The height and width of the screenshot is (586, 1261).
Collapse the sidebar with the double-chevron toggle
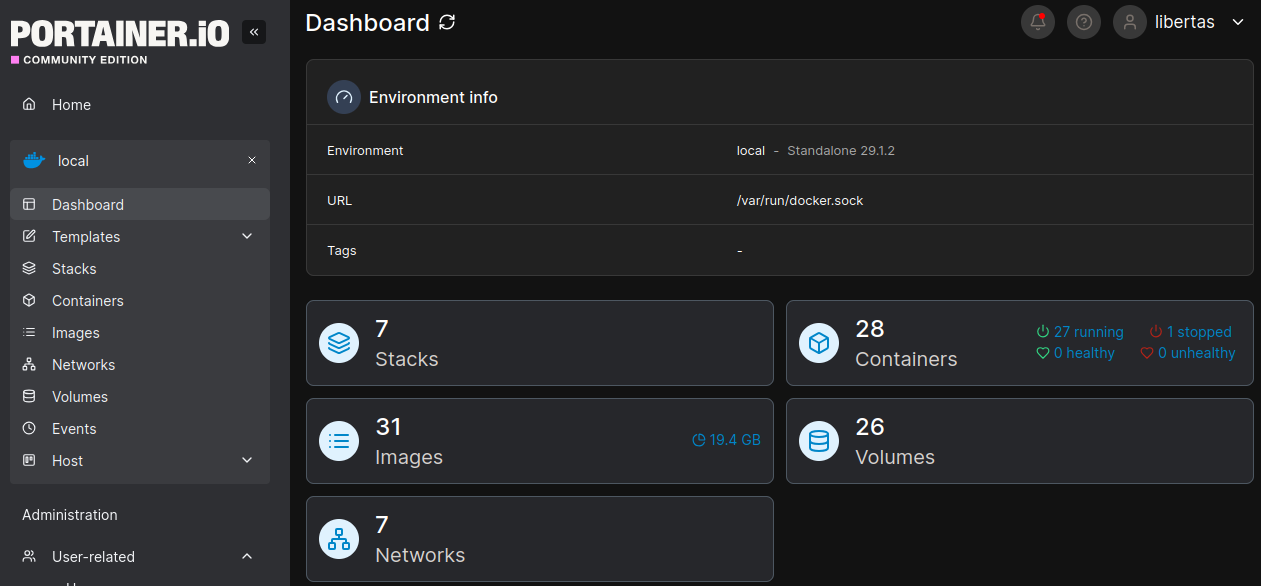tap(253, 31)
